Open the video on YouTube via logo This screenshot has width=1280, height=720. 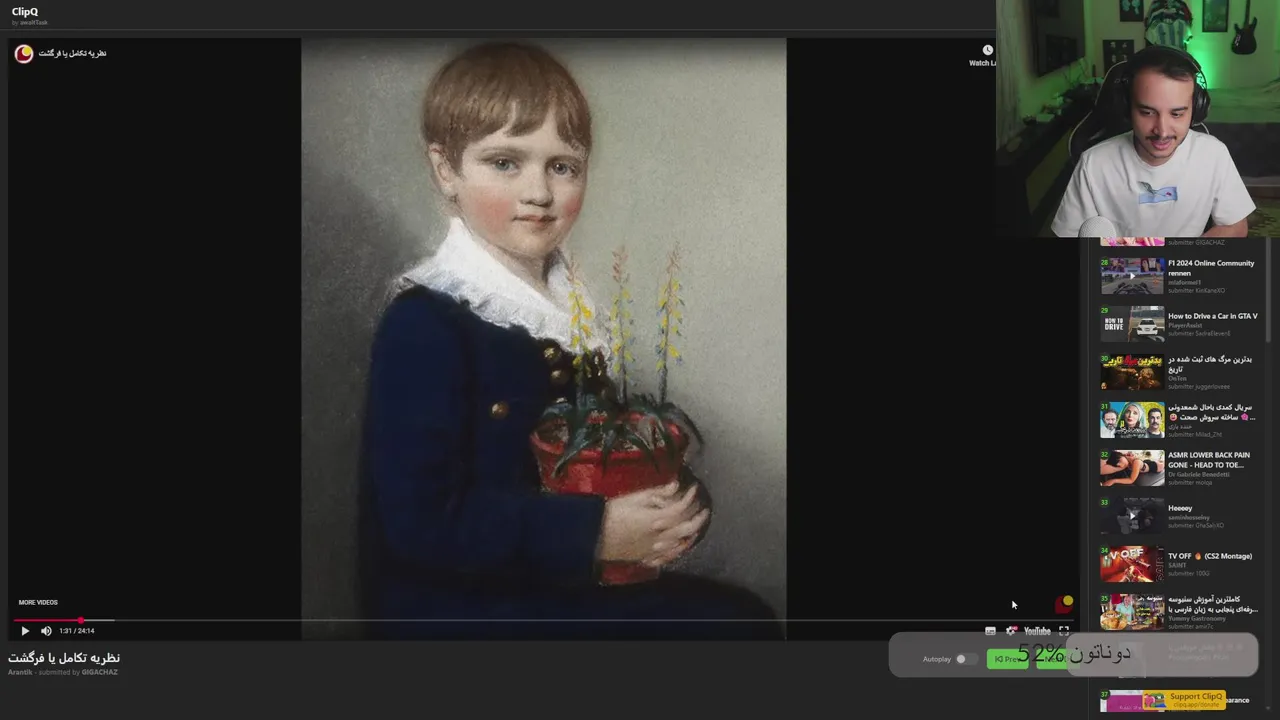tap(1037, 631)
